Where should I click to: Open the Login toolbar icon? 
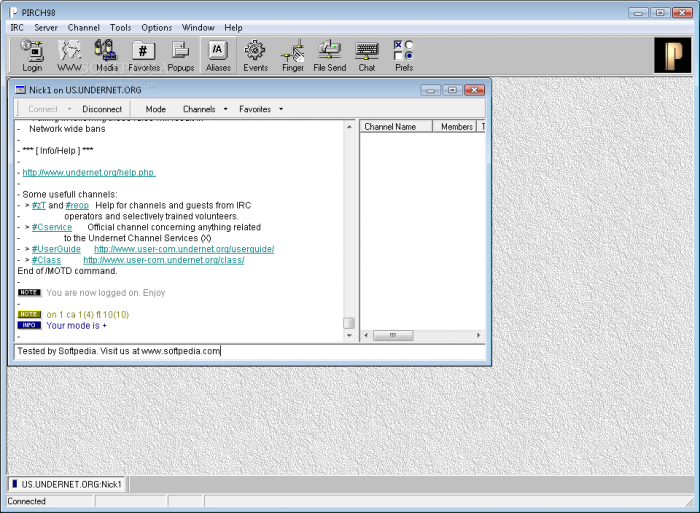point(32,56)
